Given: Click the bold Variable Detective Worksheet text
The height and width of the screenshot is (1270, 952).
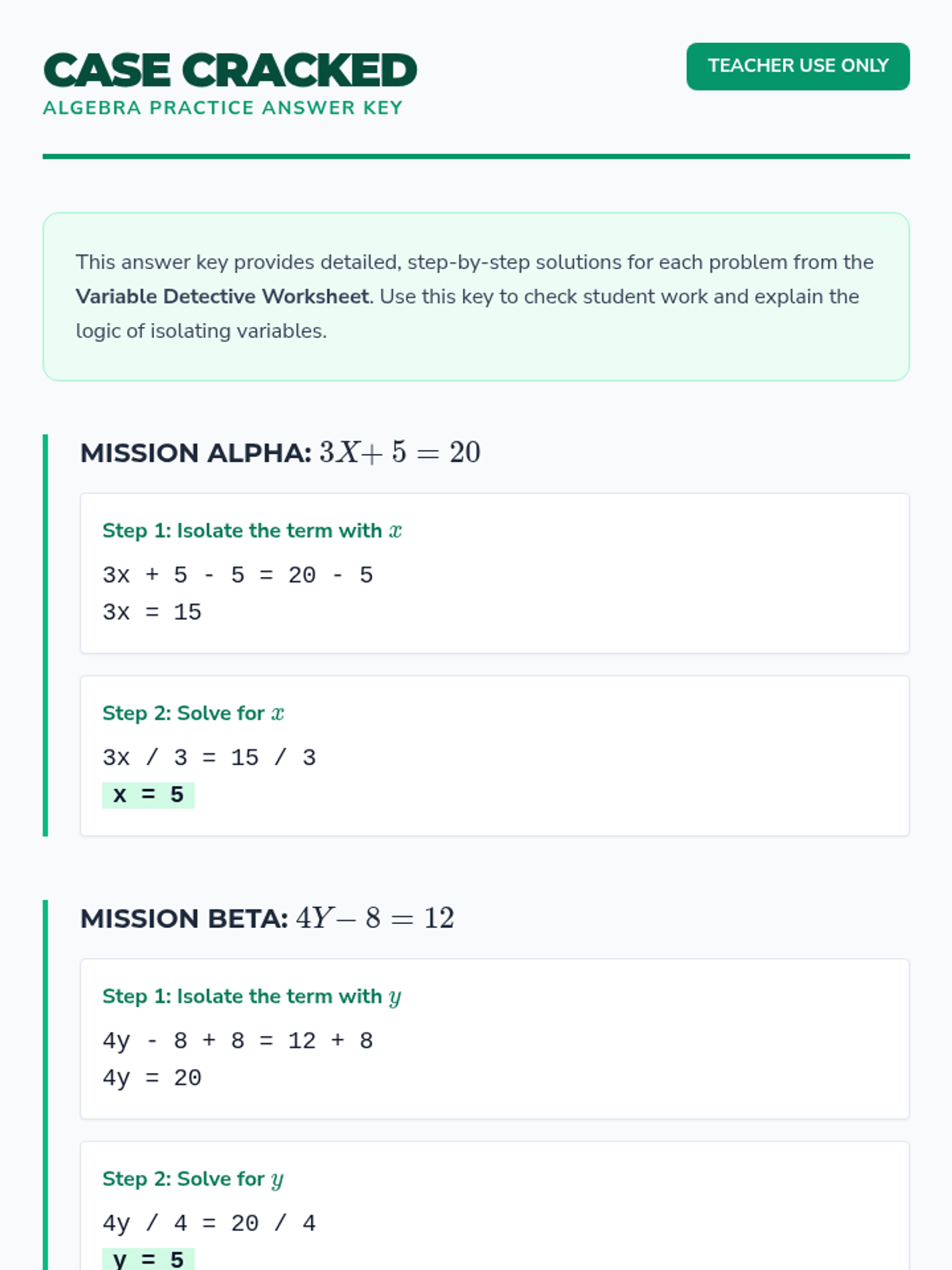Looking at the screenshot, I should tap(222, 297).
